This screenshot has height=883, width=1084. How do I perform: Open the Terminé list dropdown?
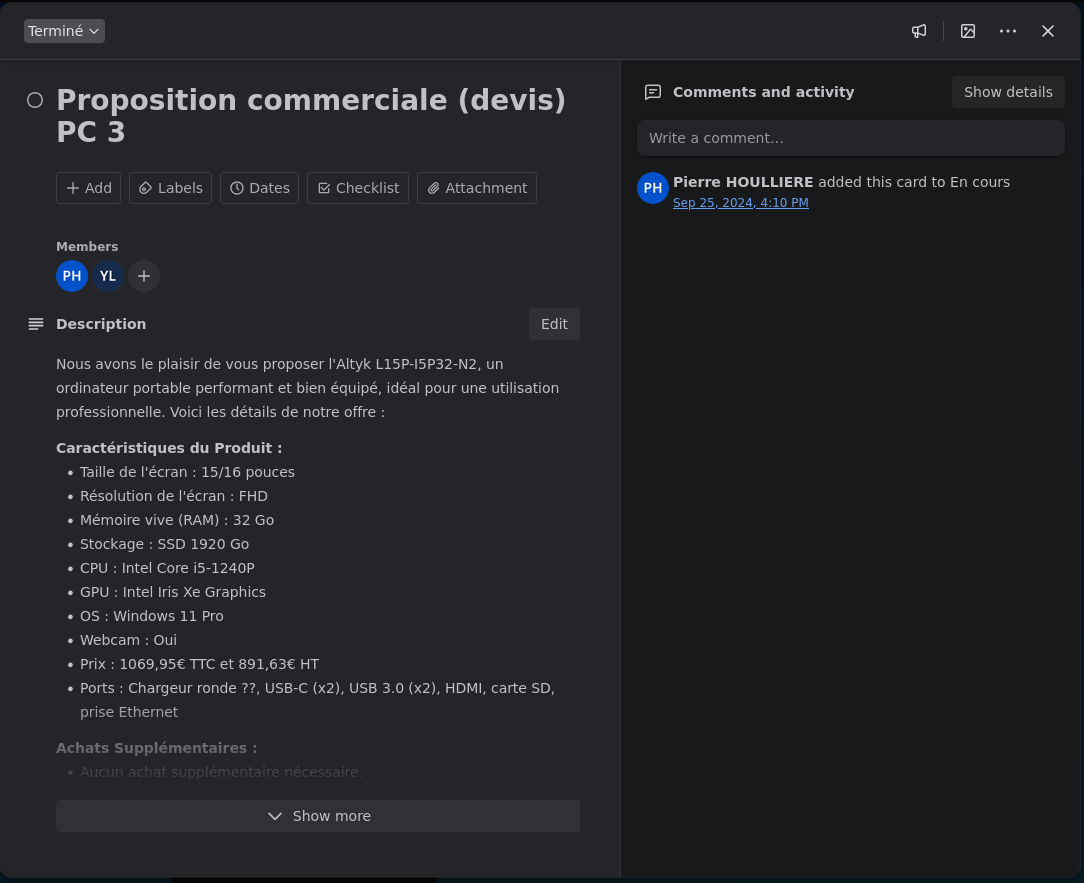tap(64, 31)
